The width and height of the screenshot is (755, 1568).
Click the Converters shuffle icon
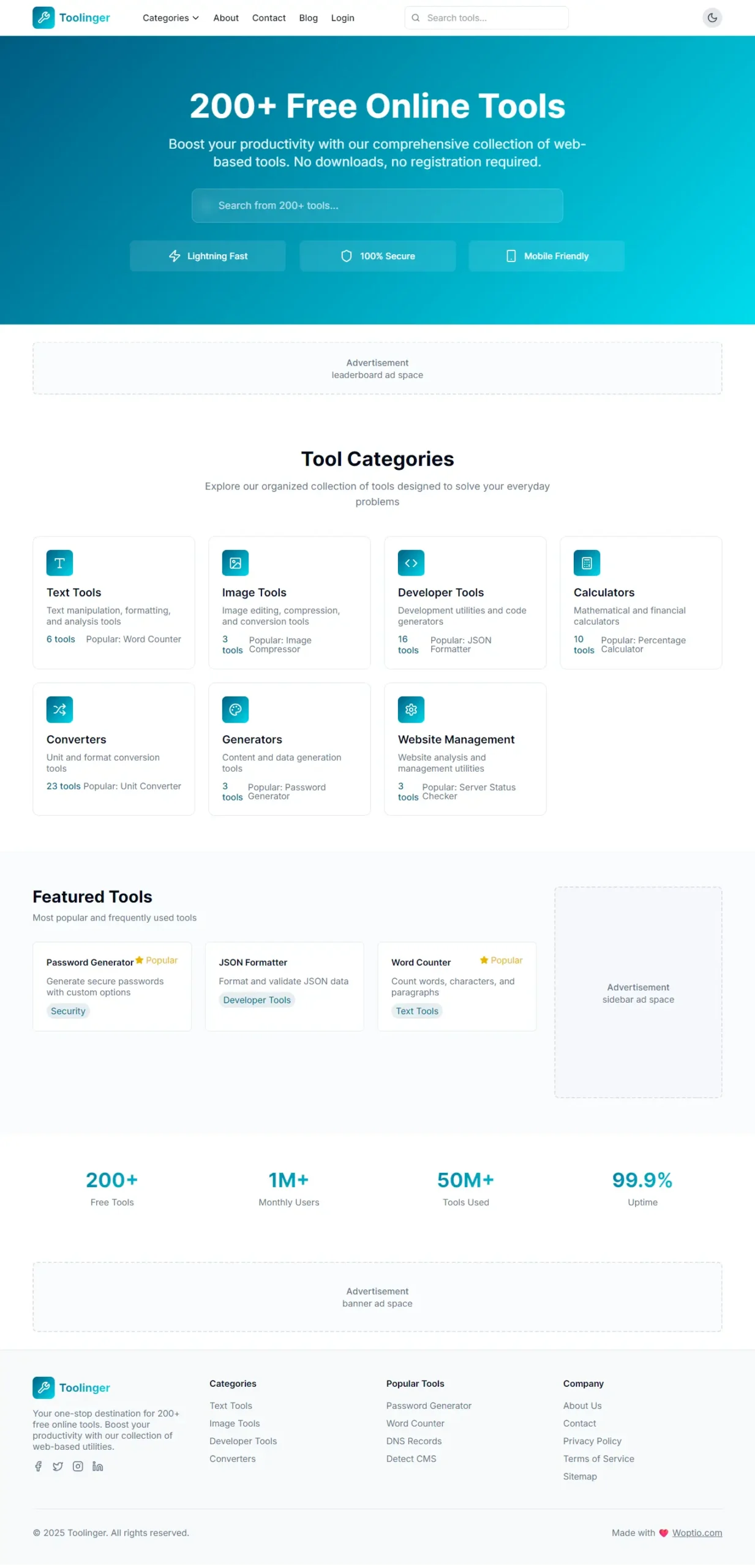pyautogui.click(x=59, y=709)
